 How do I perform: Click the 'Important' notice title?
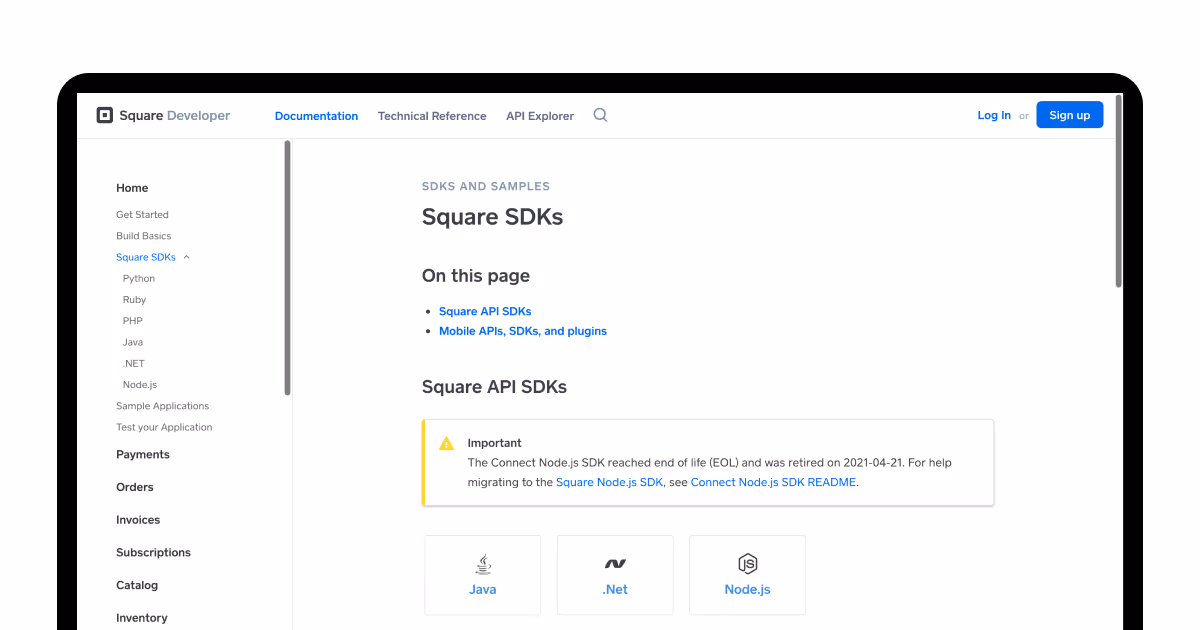[495, 443]
